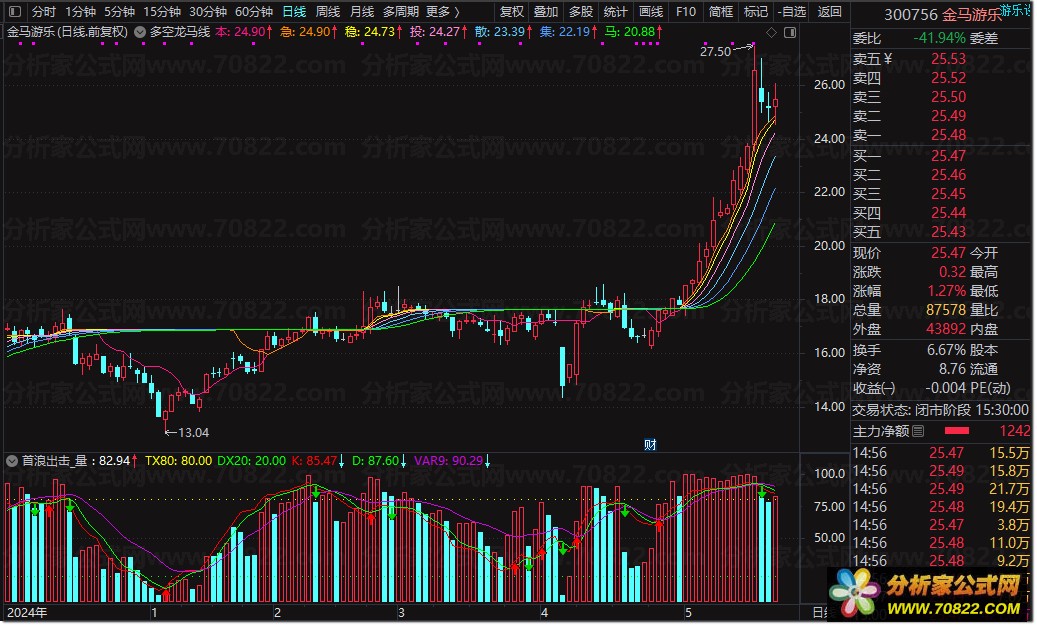
Task: Open the 复权 adjustment options
Action: click(511, 11)
